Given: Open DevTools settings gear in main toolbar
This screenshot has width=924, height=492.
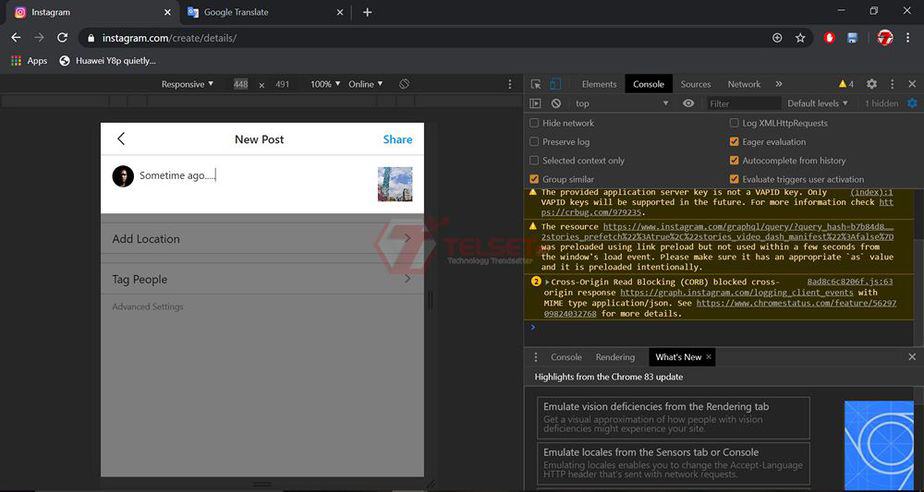Looking at the screenshot, I should click(x=872, y=85).
